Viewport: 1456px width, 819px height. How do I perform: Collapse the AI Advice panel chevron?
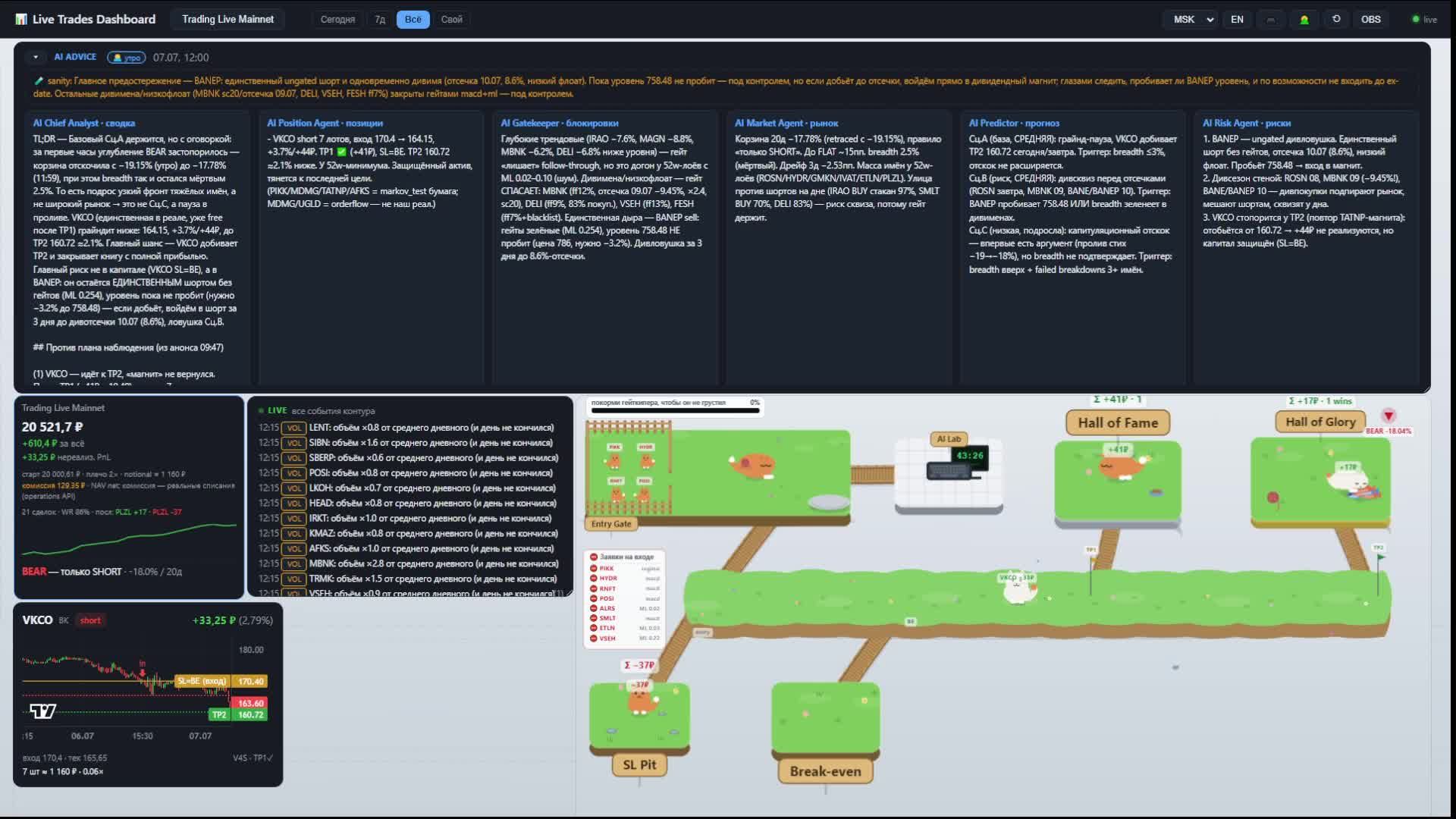35,57
